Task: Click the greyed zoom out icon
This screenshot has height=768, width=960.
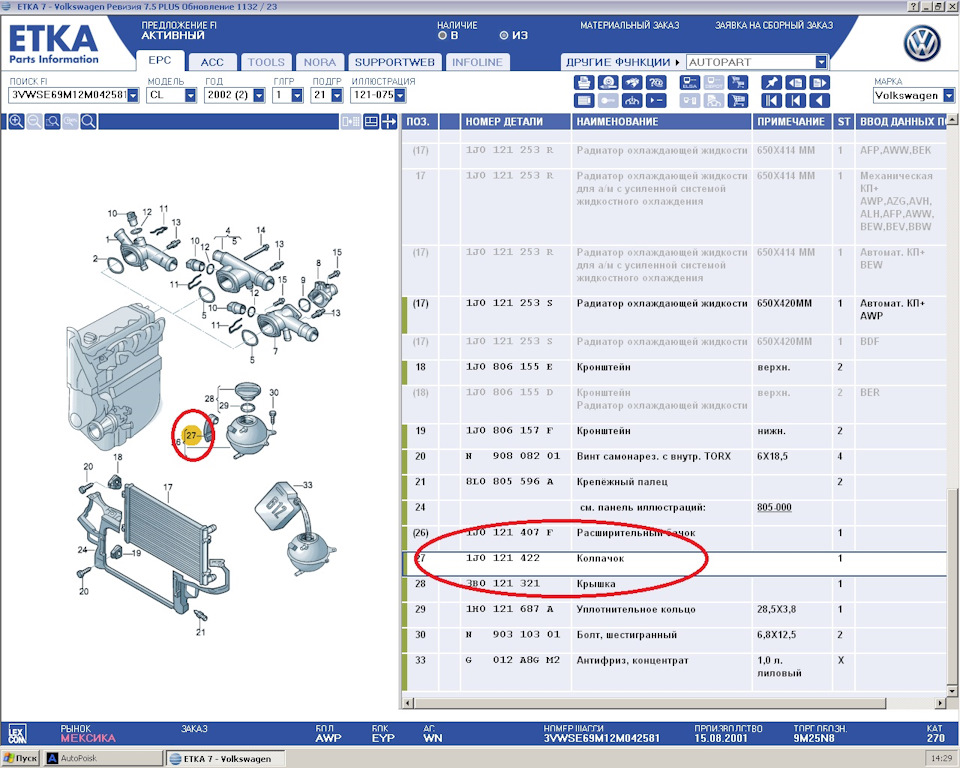Action: point(34,121)
